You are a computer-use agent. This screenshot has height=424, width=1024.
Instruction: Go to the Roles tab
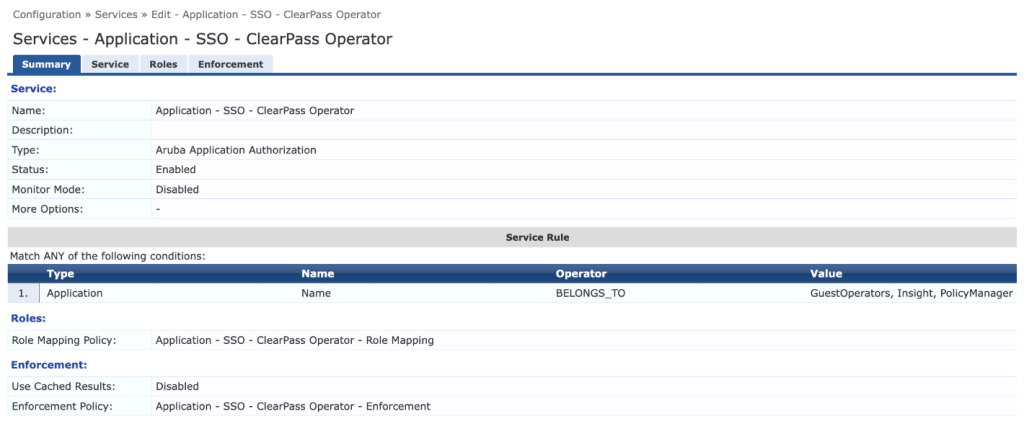163,64
